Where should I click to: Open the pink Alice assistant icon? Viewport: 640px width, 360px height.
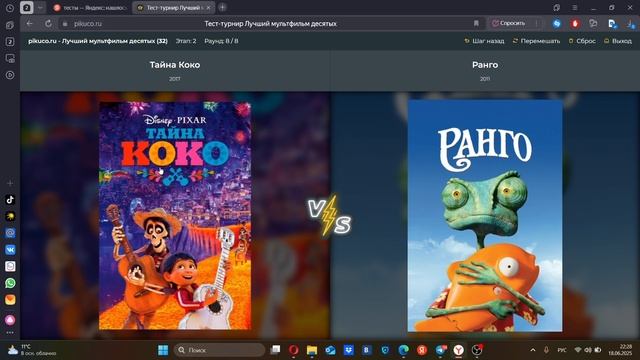click(10, 320)
